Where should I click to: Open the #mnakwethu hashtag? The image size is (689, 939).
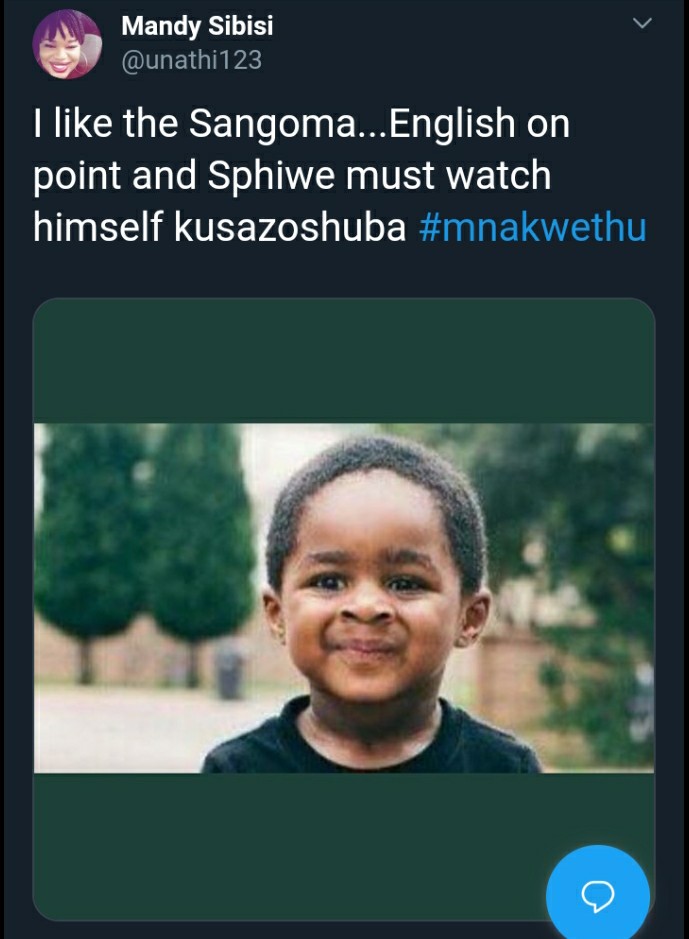point(533,228)
